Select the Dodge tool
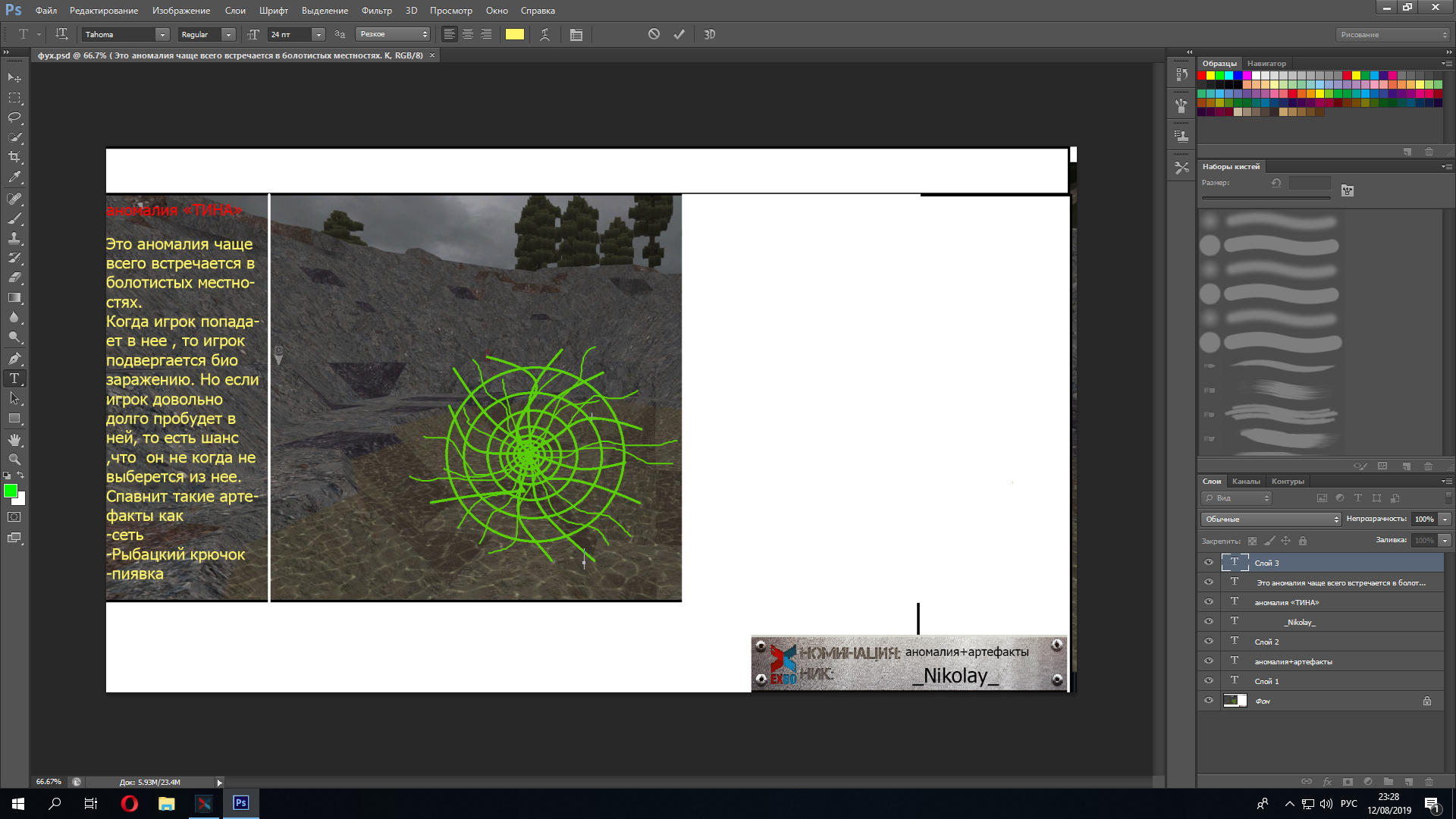Screen dimensions: 1456x819 click(x=14, y=337)
